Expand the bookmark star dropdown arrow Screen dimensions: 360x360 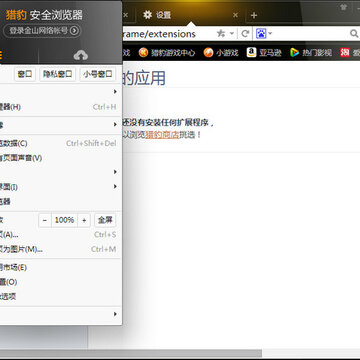(231, 33)
